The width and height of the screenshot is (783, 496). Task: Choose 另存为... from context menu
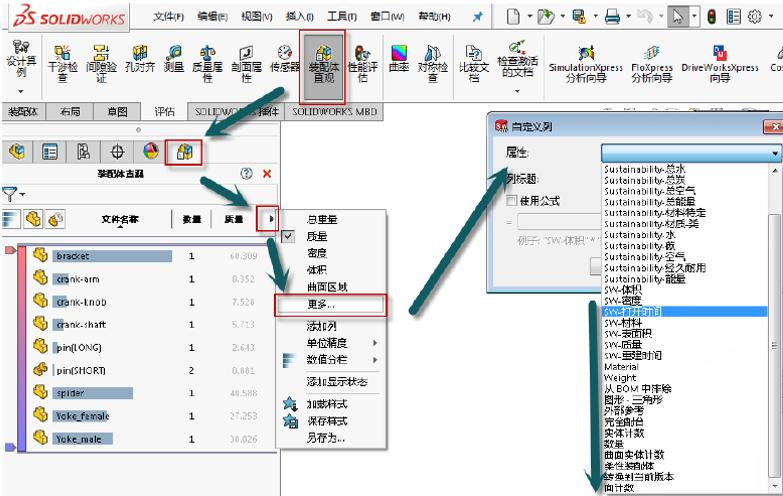pyautogui.click(x=326, y=438)
